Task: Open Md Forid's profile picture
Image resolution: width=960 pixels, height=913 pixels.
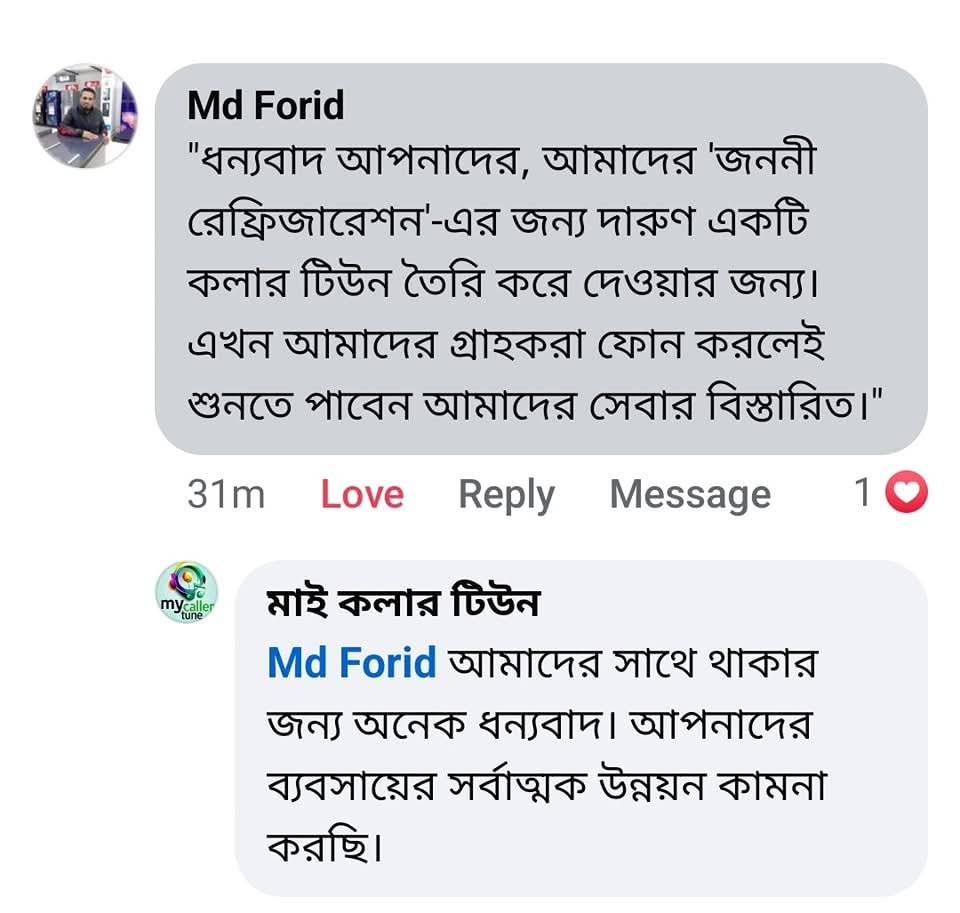Action: [x=86, y=115]
